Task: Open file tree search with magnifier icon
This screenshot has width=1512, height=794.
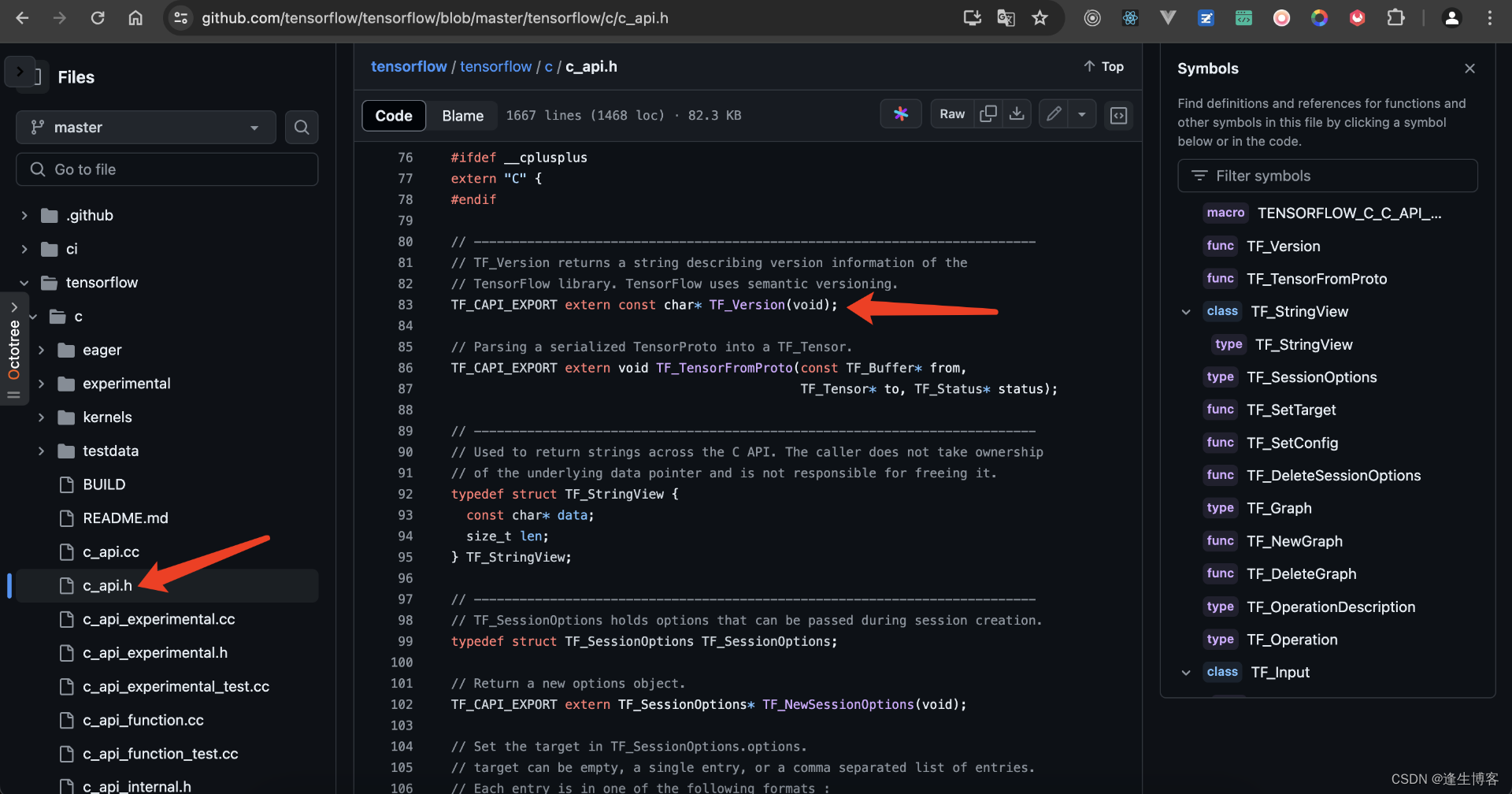Action: coord(302,127)
